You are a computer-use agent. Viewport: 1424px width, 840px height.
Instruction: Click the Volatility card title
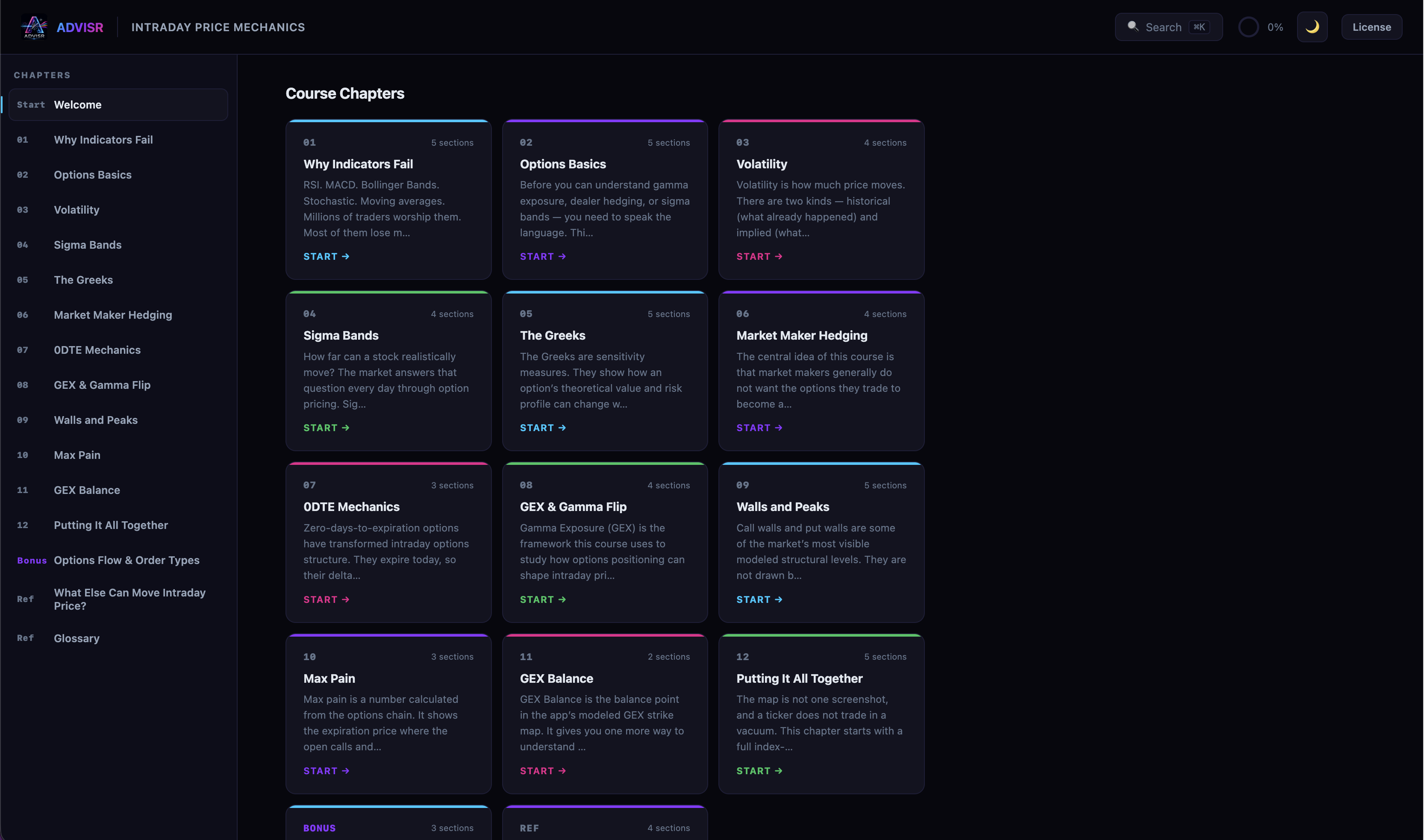pos(762,164)
